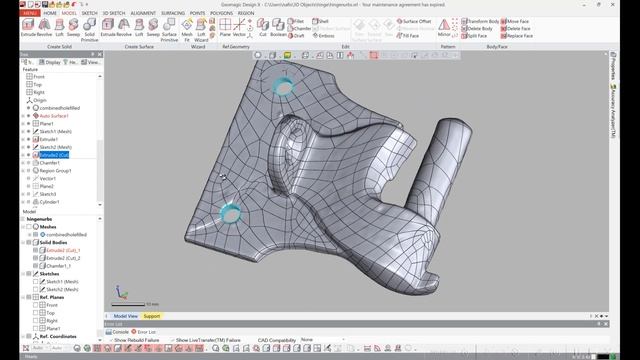Screen dimensions: 640x360
Task: Toggle checkbox for Right ref plane in Model tree
Action: click(36, 321)
